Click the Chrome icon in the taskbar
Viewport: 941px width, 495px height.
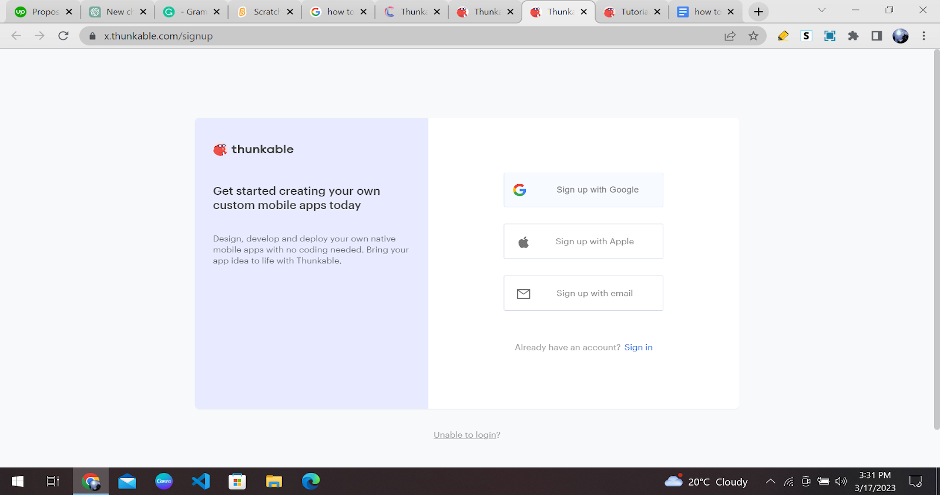point(91,481)
